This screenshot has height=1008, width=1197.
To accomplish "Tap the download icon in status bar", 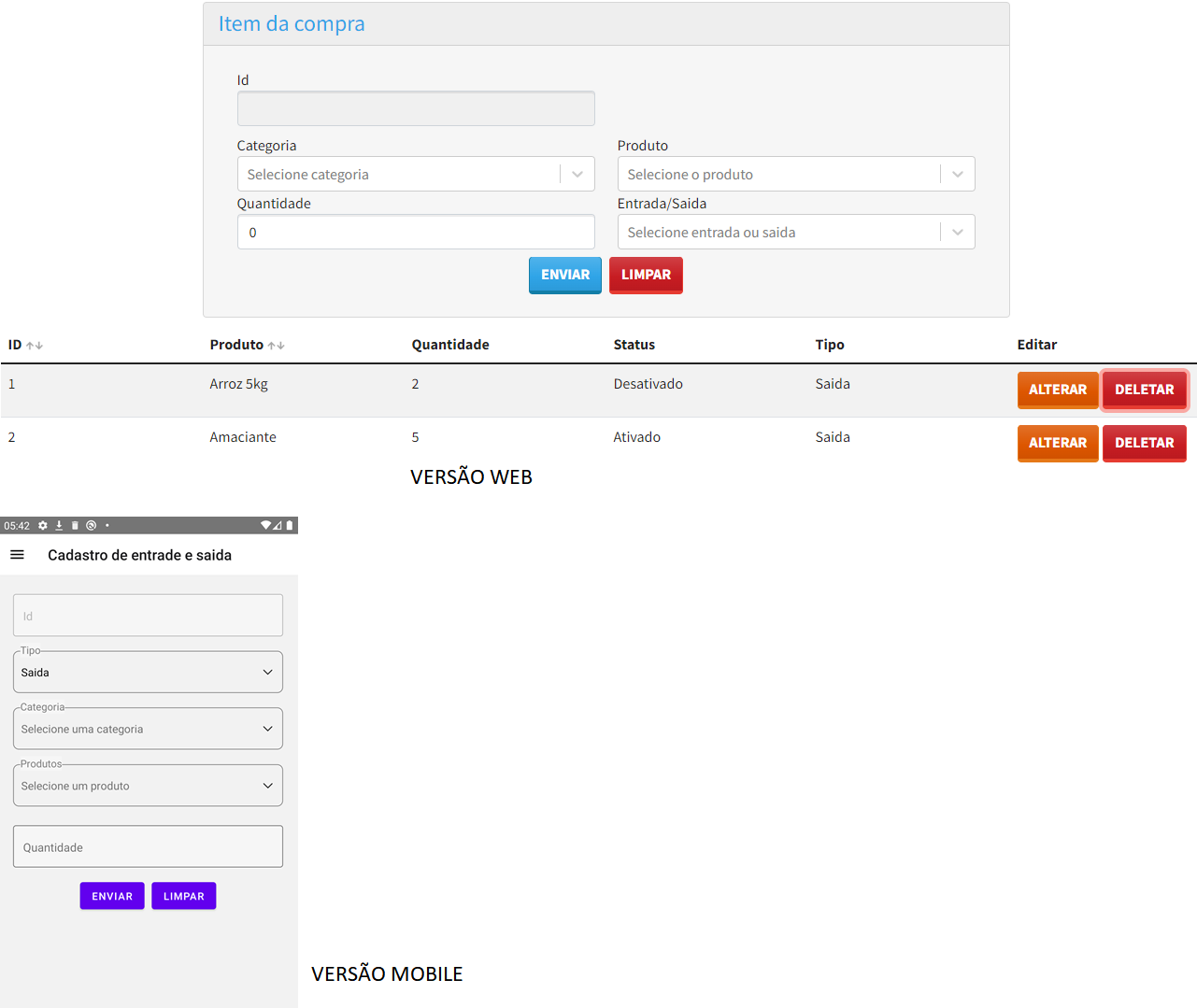I will pyautogui.click(x=59, y=526).
